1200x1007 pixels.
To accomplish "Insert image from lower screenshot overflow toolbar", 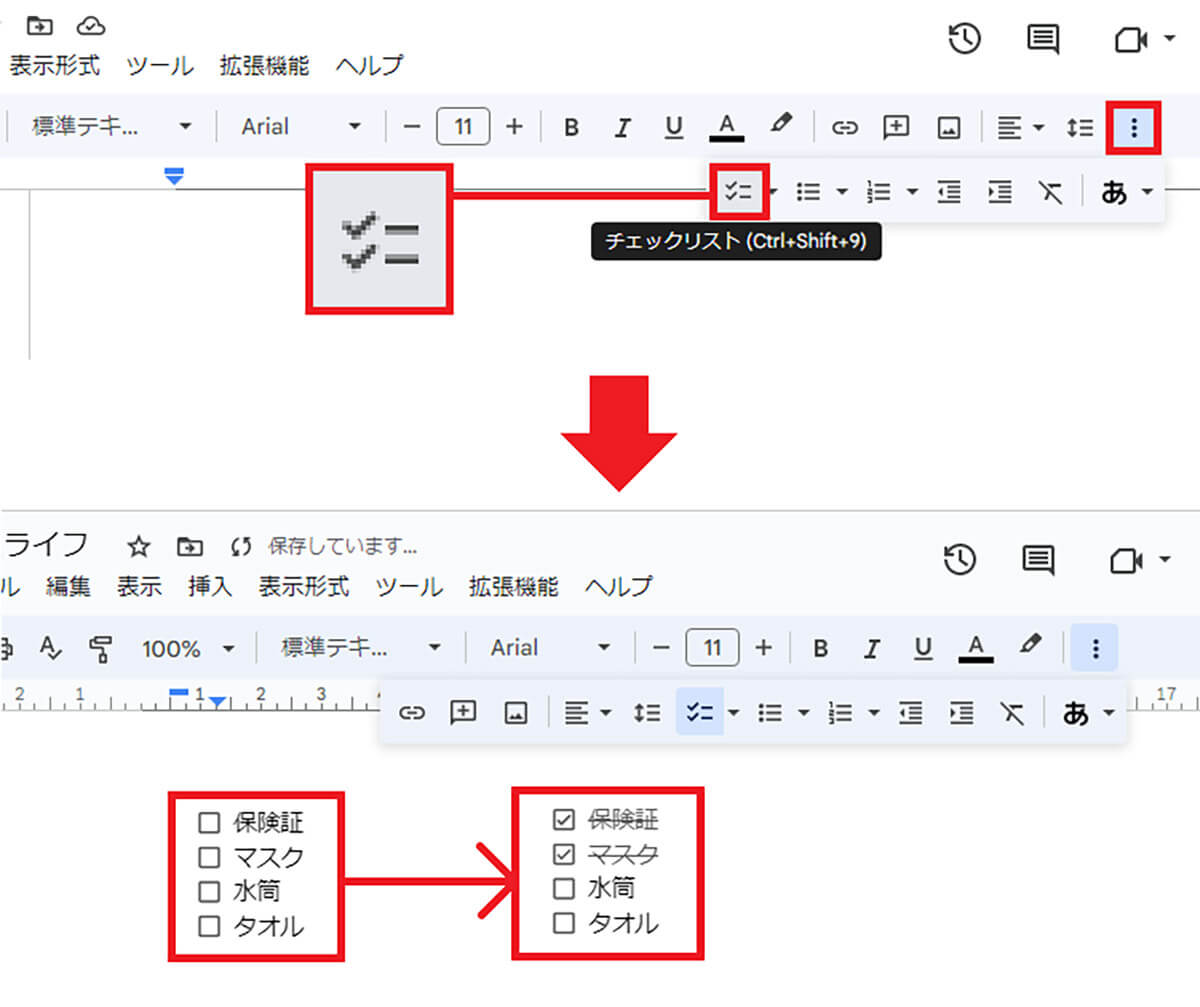I will tap(515, 712).
